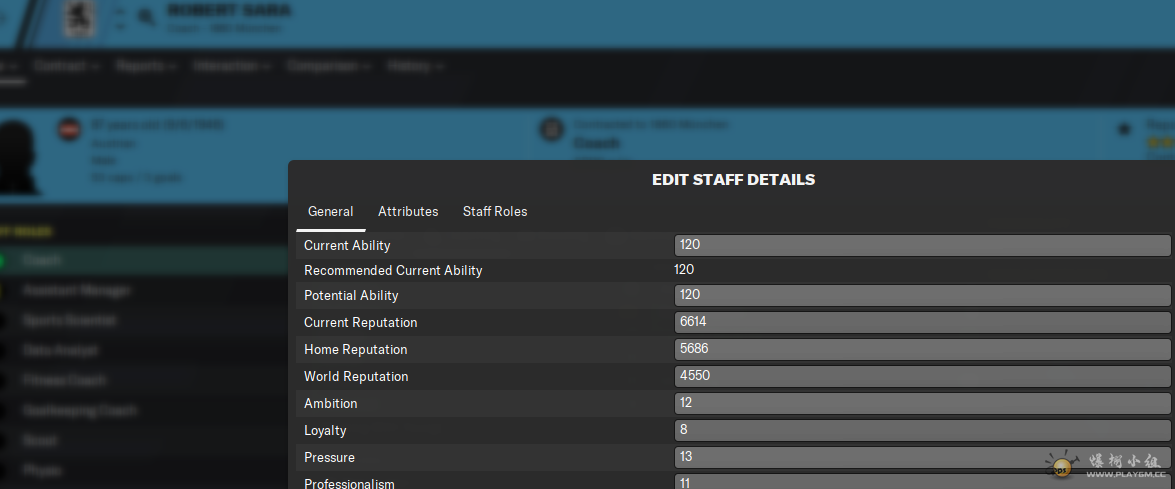Switch to the General tab
This screenshot has width=1175, height=489.
330,212
